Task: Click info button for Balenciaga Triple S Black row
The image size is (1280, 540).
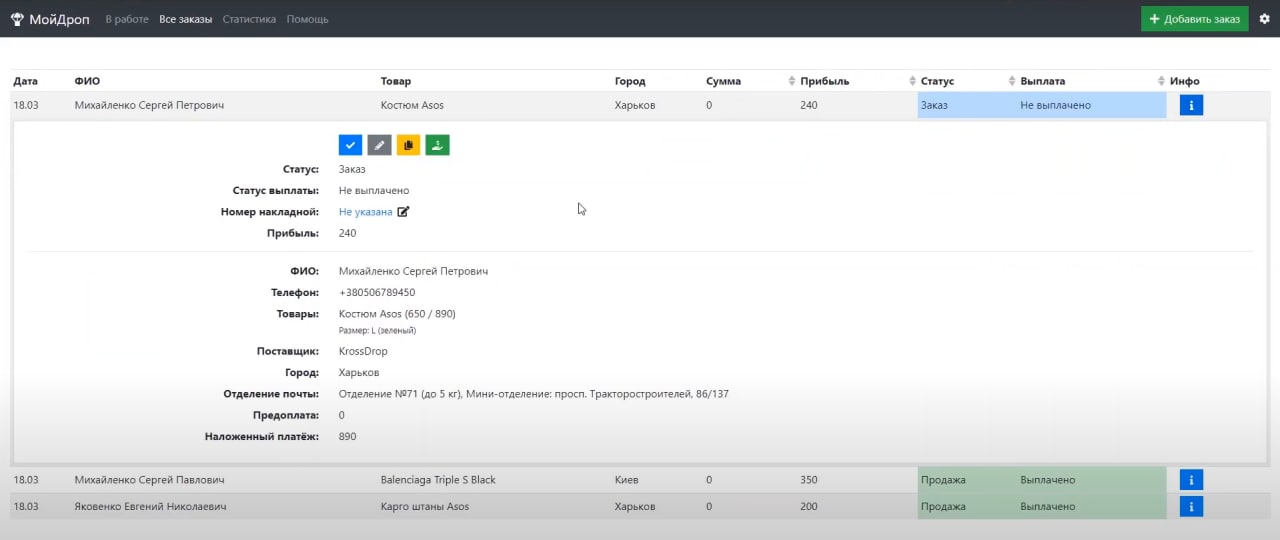Action: (x=1191, y=480)
